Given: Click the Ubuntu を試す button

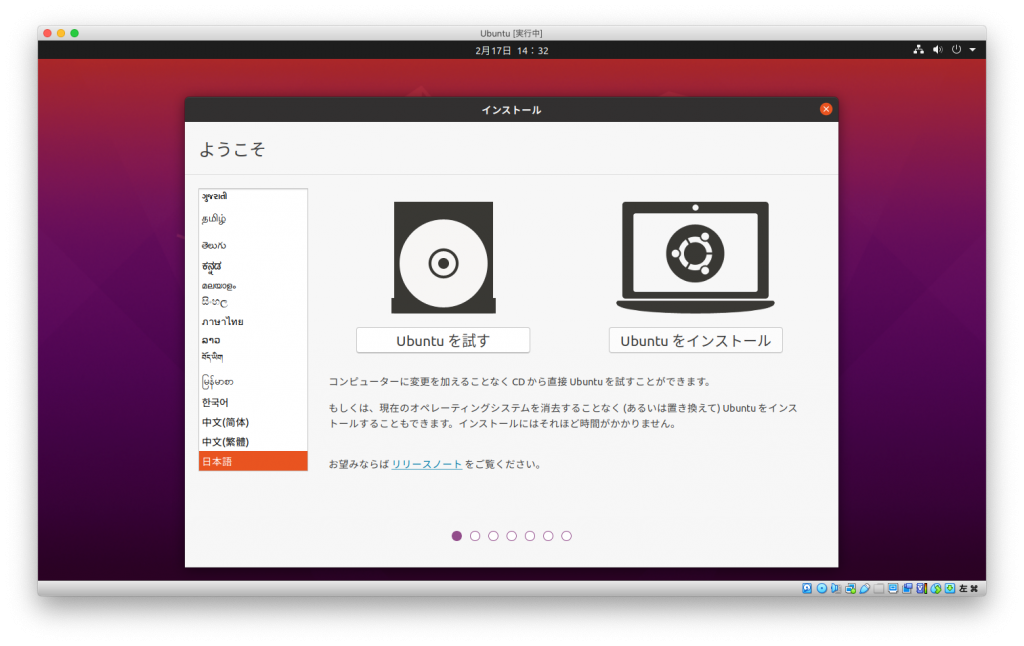Looking at the screenshot, I should click(443, 340).
